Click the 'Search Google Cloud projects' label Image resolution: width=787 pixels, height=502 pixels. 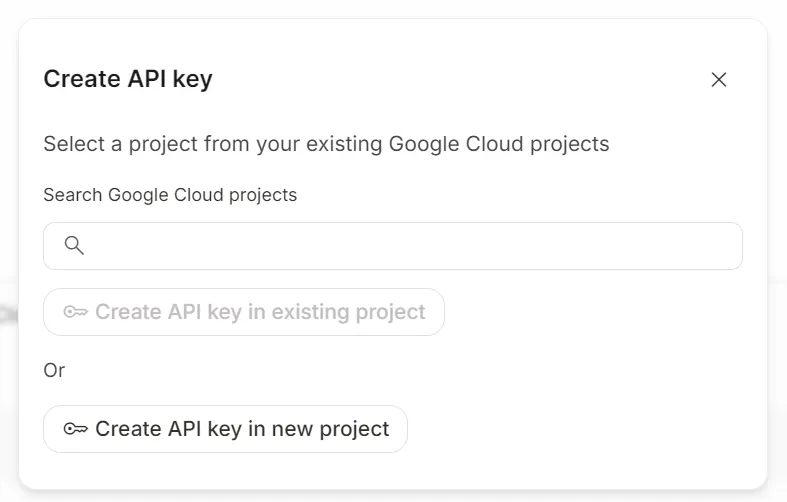170,195
